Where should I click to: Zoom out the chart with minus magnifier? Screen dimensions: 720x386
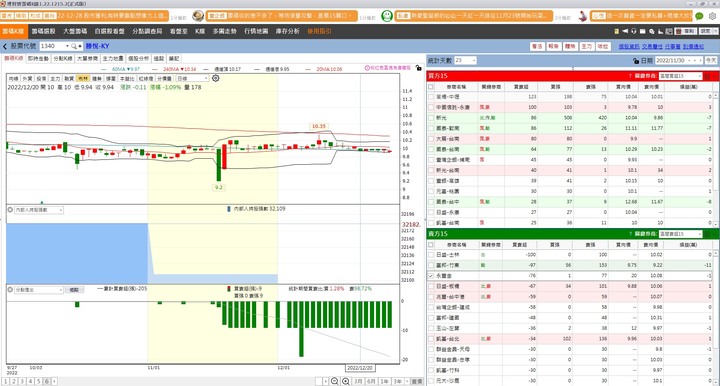335,381
